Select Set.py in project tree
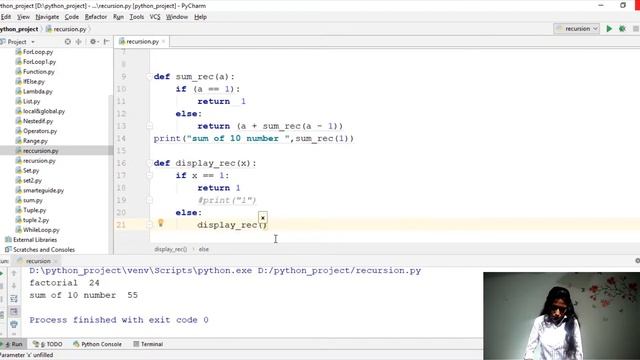 pyautogui.click(x=27, y=171)
